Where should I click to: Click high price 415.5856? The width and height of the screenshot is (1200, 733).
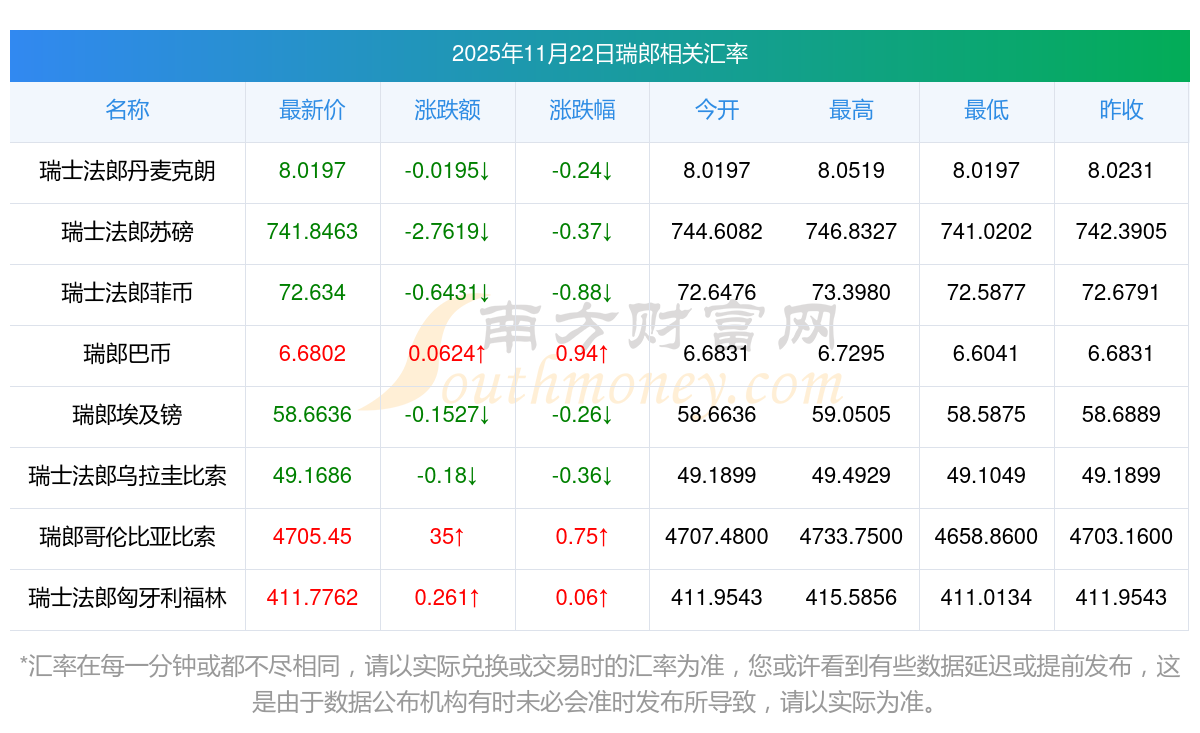pos(851,598)
